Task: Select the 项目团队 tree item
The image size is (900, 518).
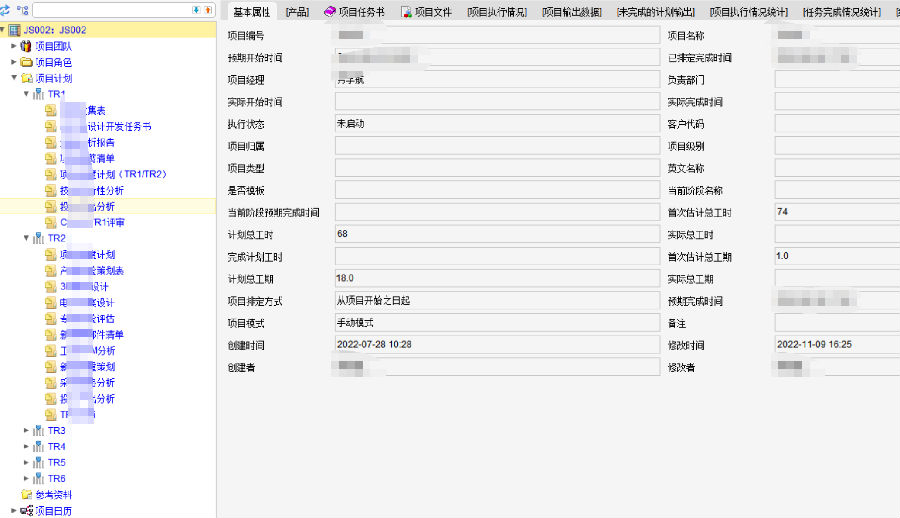Action: pos(53,46)
